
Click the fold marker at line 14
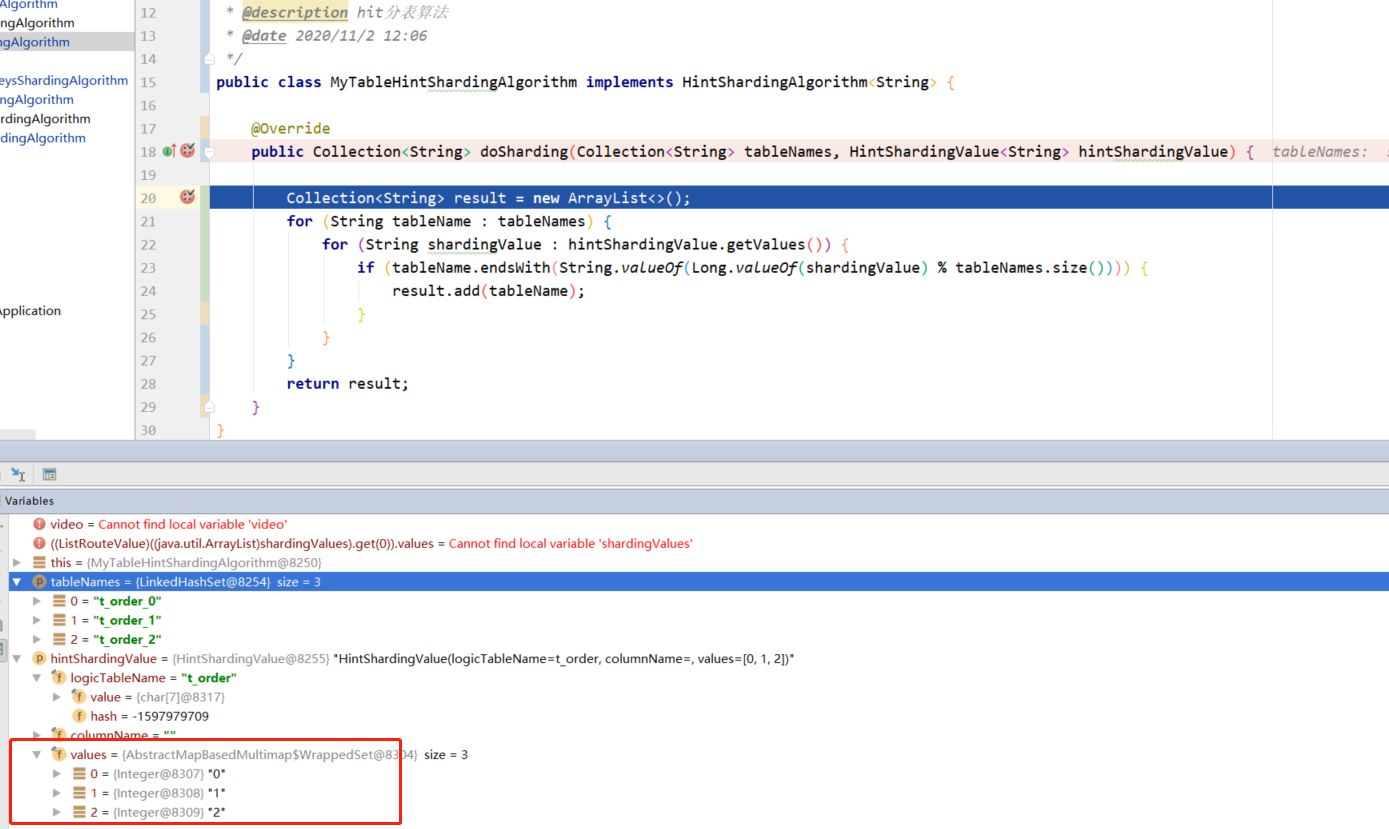209,59
